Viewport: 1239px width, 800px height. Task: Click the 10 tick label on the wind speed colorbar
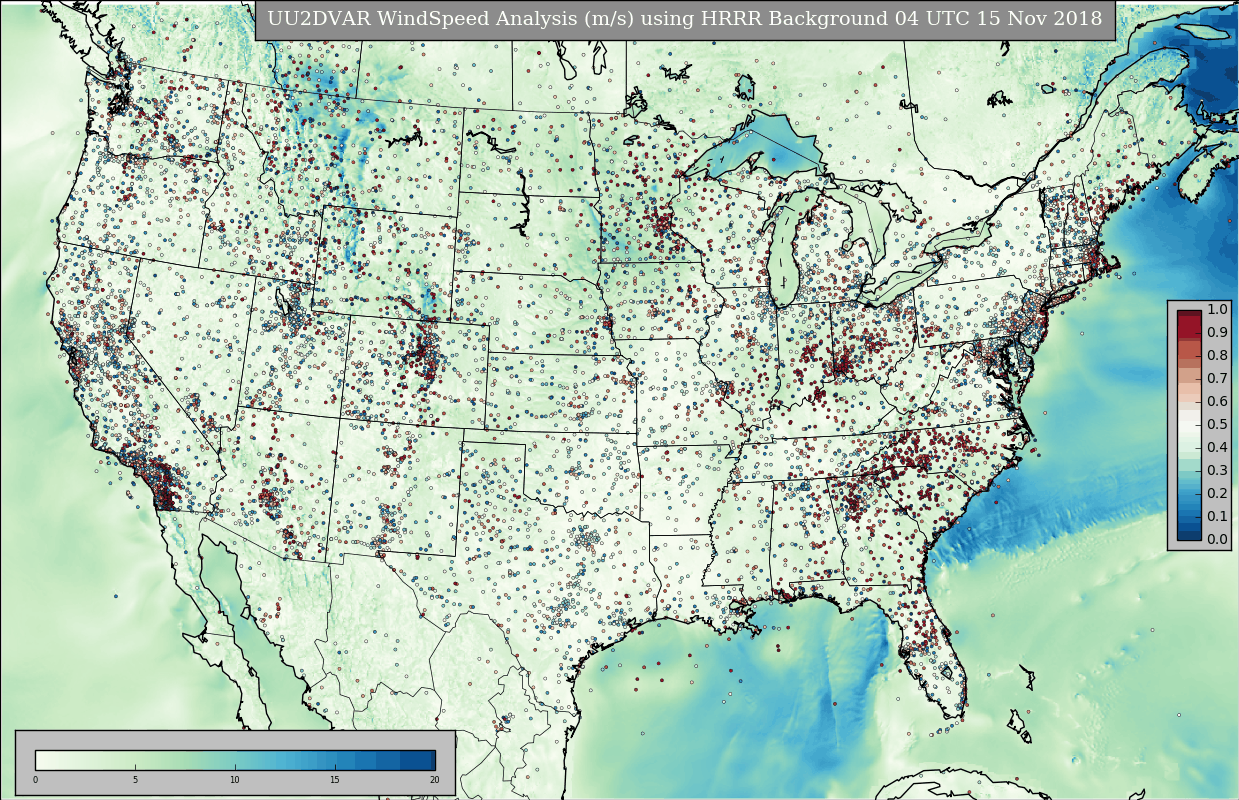(x=235, y=780)
